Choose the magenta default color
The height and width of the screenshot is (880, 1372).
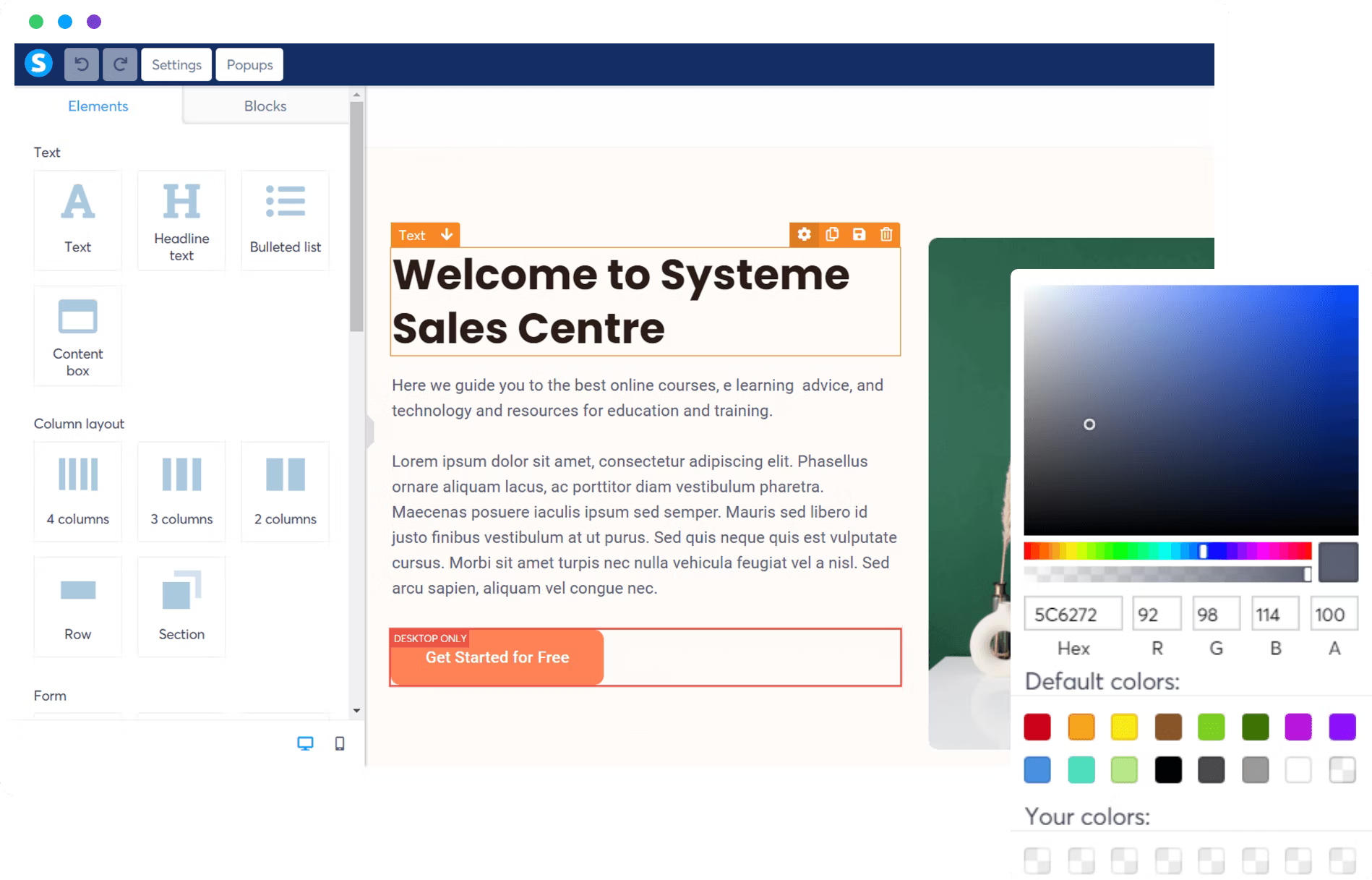[x=1298, y=727]
